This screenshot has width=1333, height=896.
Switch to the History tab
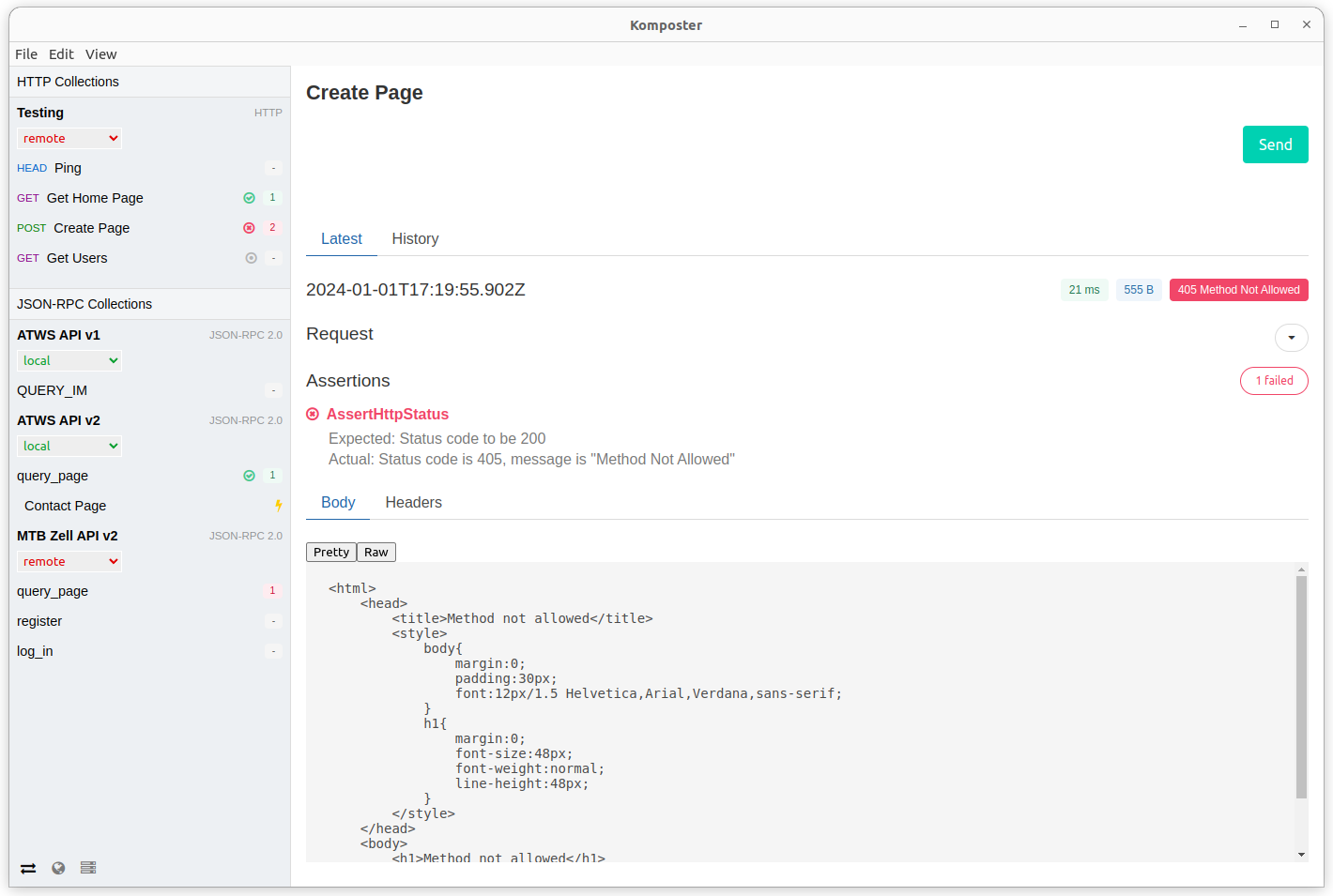(415, 238)
